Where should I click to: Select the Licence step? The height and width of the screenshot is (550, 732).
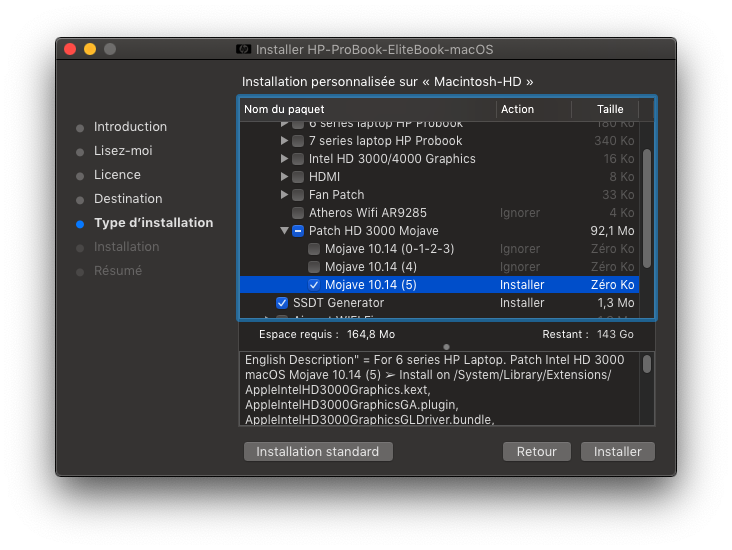click(x=117, y=175)
